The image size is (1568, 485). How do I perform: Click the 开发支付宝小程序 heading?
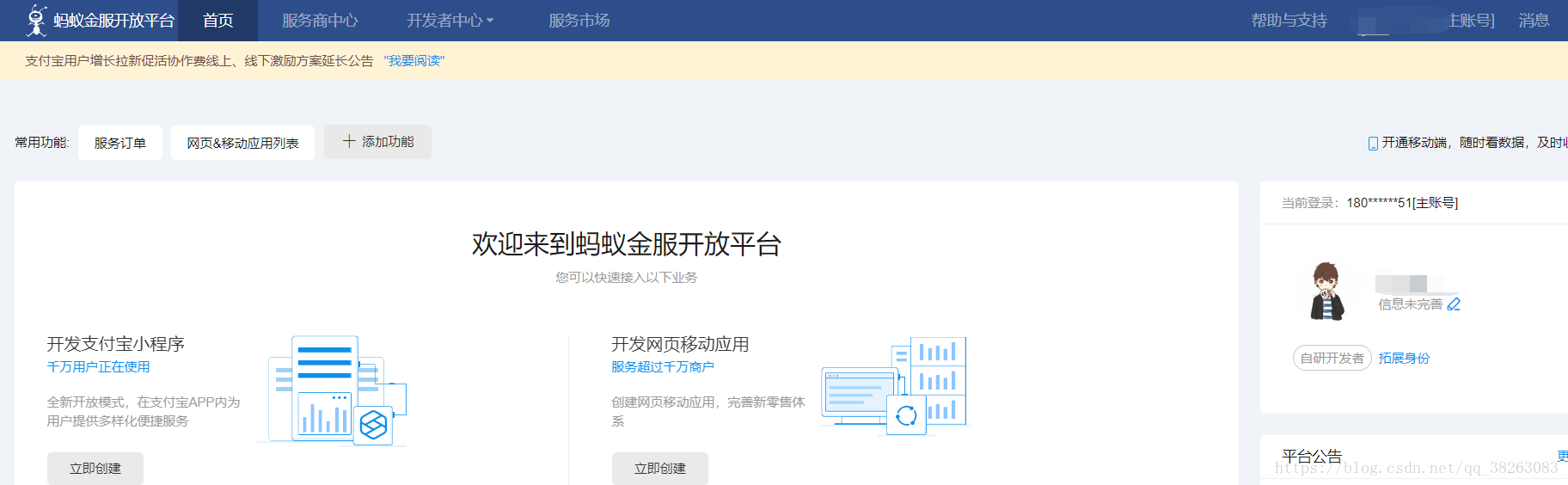coord(115,344)
